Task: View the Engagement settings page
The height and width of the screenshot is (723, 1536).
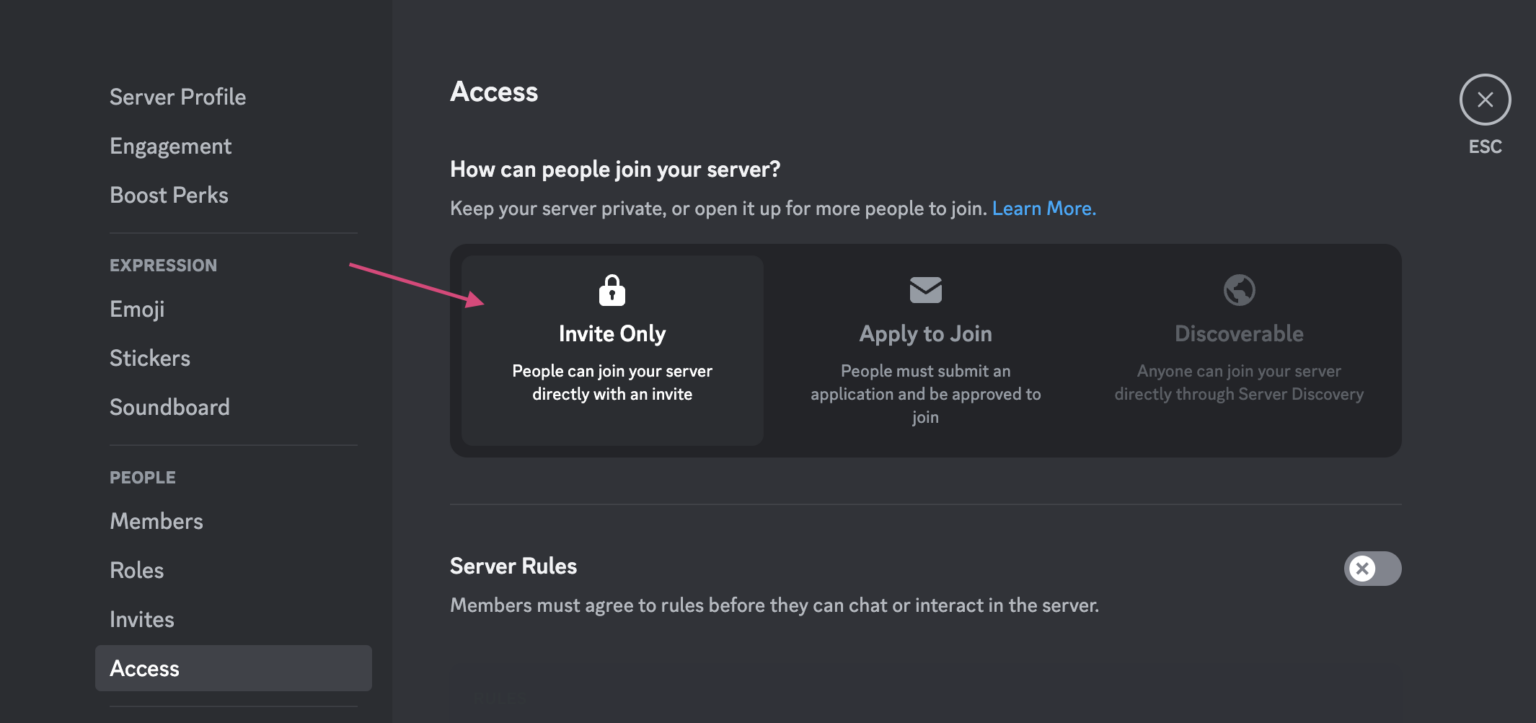Action: click(170, 146)
